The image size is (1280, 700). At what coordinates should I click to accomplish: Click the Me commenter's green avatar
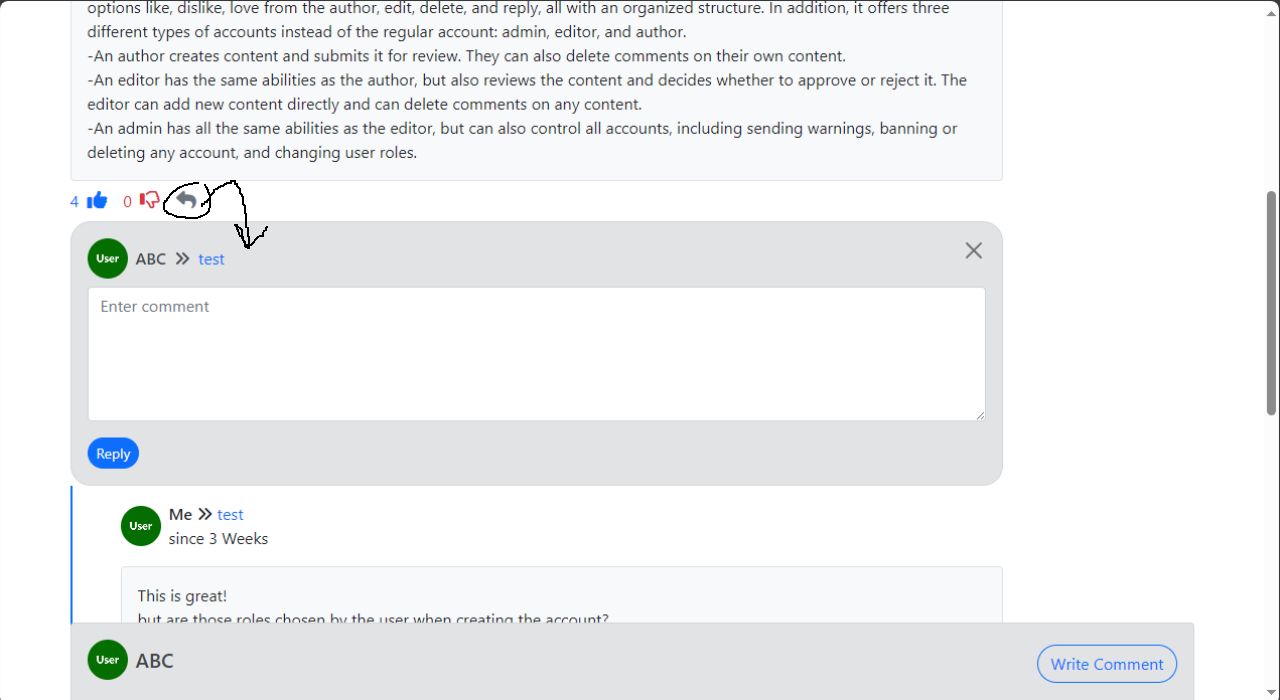coord(141,526)
